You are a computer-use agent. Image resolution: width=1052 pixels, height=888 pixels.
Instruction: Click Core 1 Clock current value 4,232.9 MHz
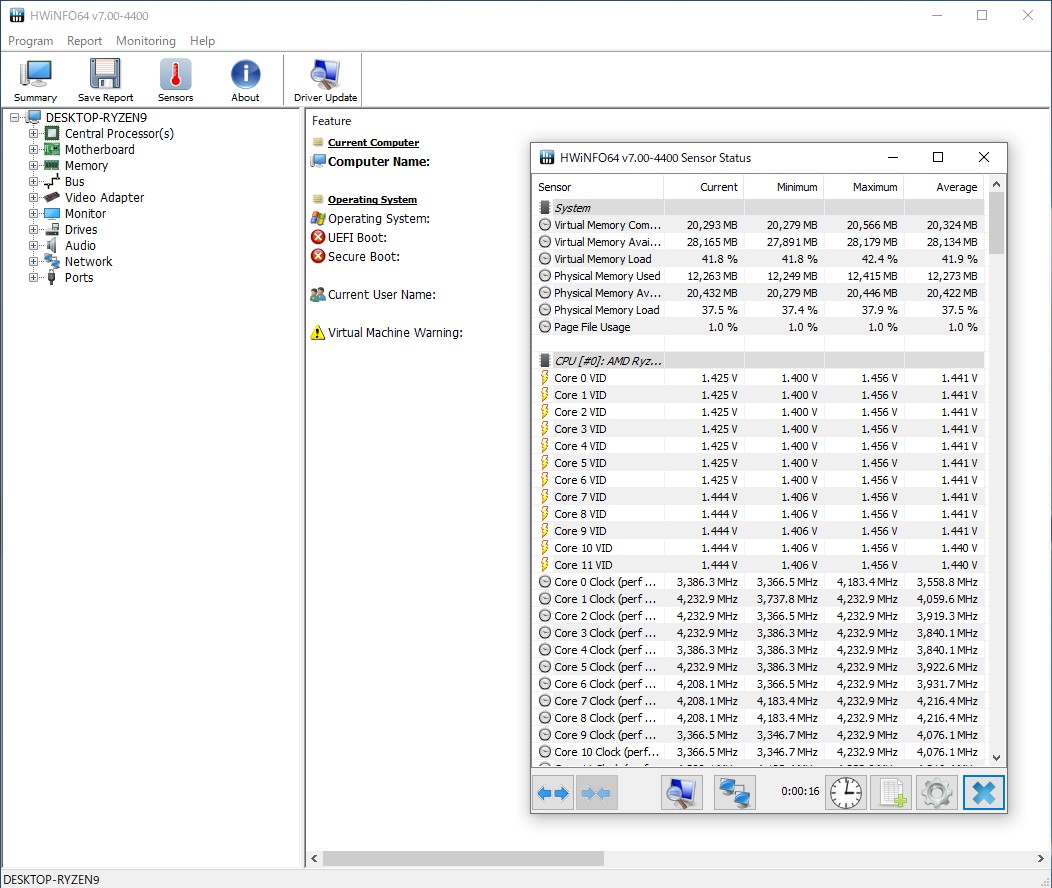(x=706, y=599)
